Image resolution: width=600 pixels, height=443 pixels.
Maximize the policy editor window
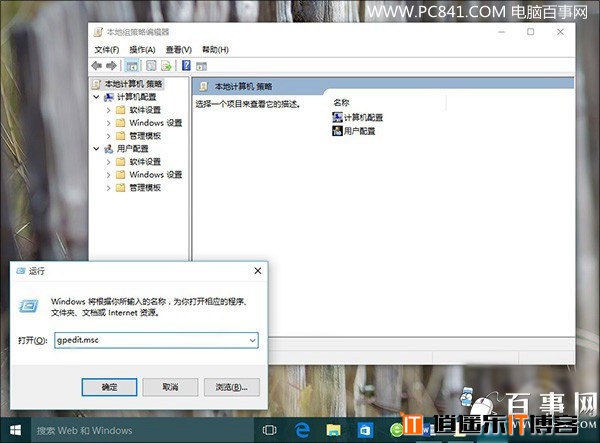pyautogui.click(x=530, y=32)
